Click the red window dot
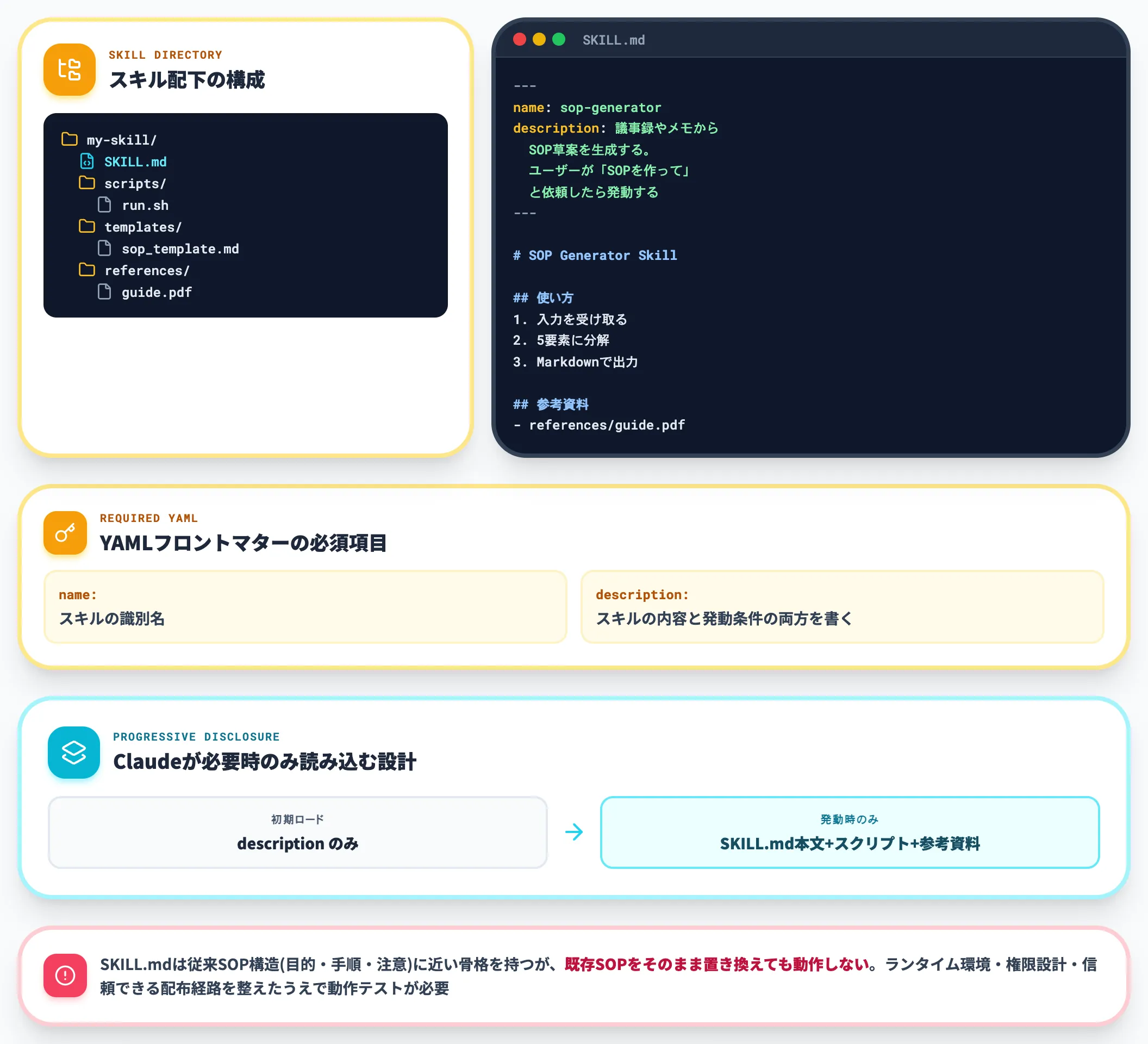Screen dimensions: 1148x1044 (x=519, y=39)
